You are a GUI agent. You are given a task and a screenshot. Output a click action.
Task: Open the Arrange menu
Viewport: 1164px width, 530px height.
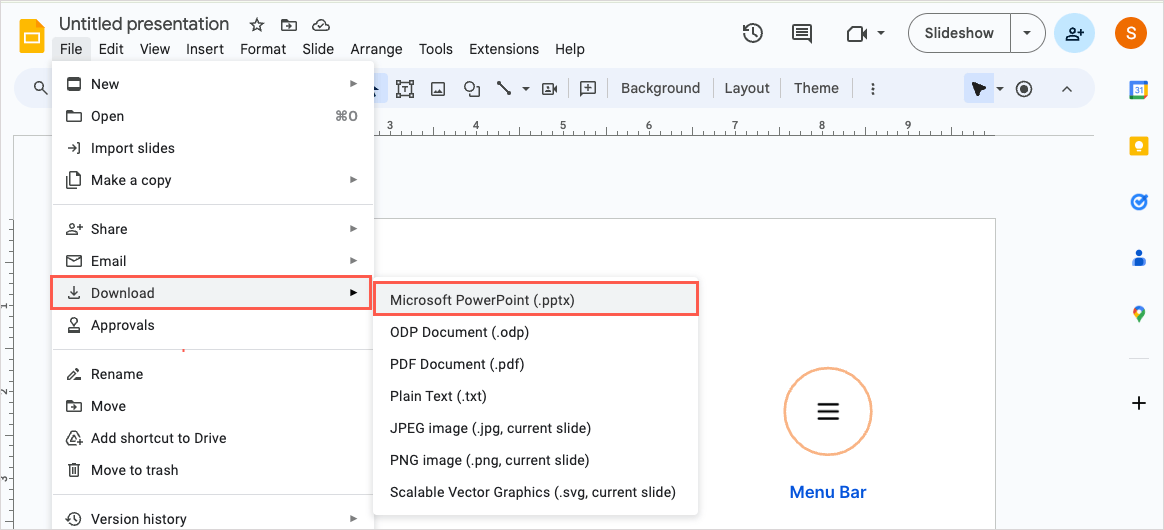(376, 49)
